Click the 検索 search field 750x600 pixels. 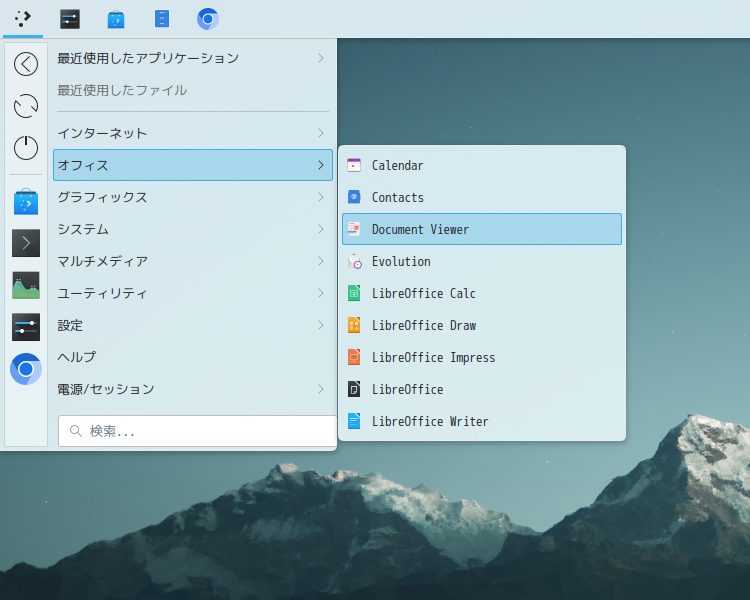pos(197,431)
